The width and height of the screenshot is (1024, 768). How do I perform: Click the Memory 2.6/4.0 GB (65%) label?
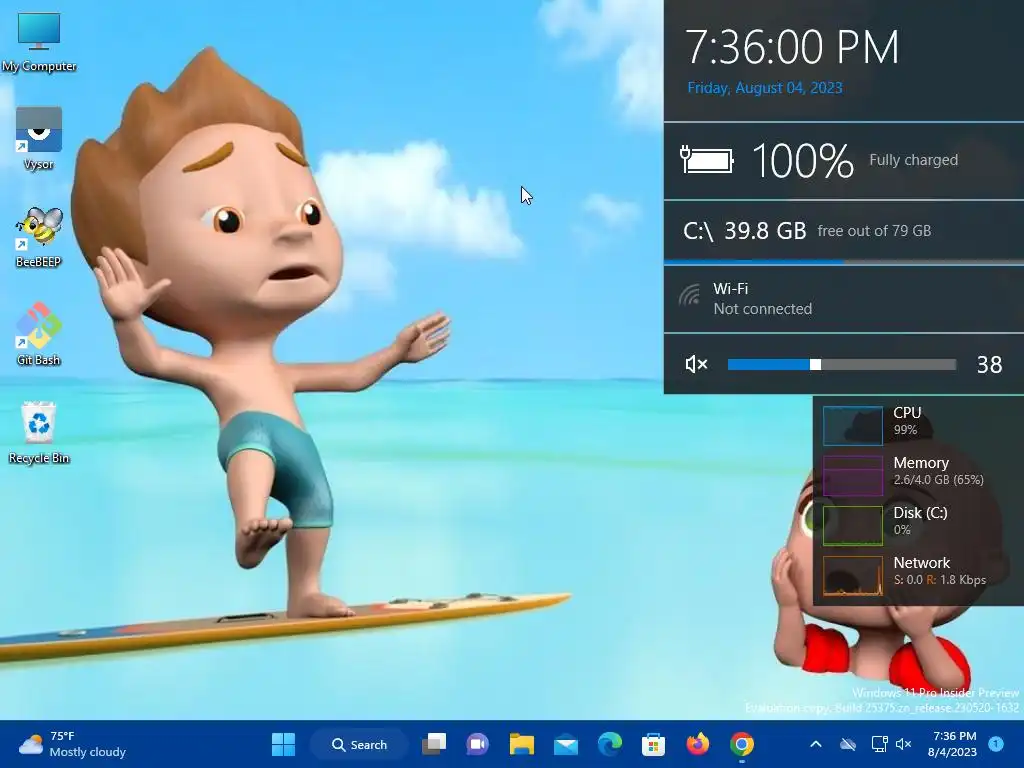(x=938, y=471)
